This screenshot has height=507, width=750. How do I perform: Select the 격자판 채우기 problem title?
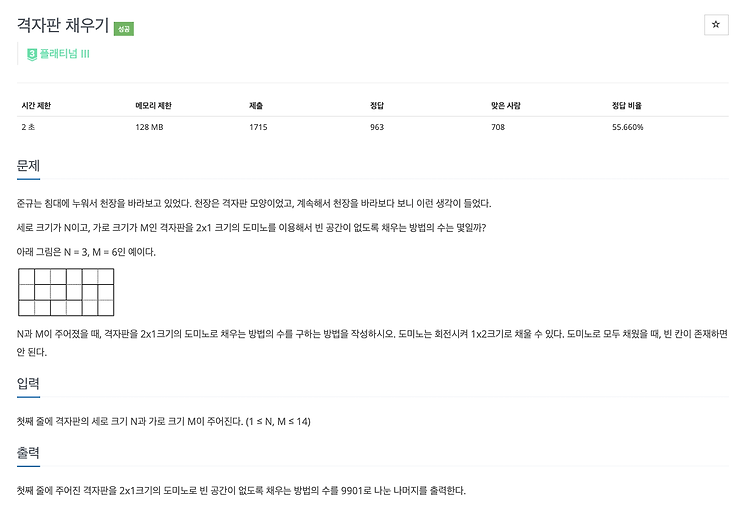63,25
